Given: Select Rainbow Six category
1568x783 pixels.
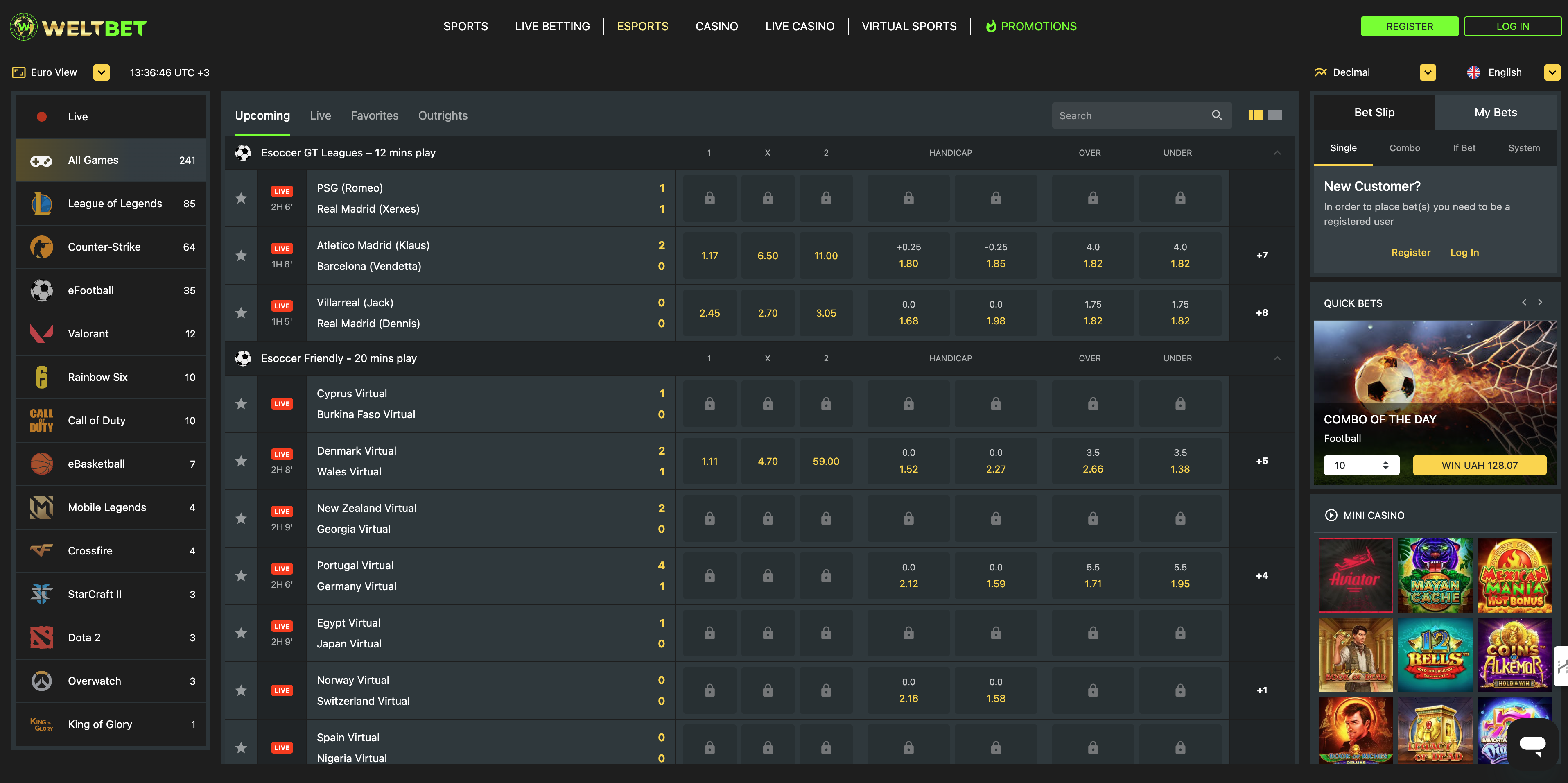Looking at the screenshot, I should [x=110, y=377].
